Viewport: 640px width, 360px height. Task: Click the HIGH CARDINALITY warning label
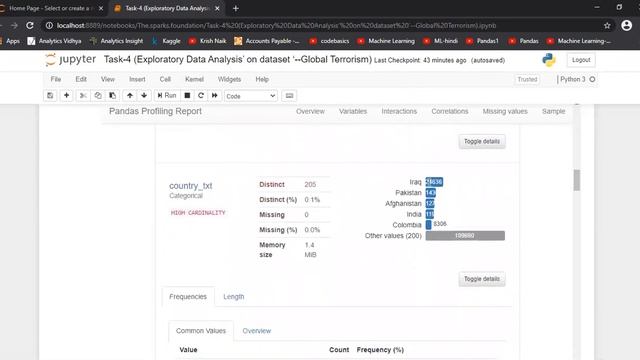[198, 213]
